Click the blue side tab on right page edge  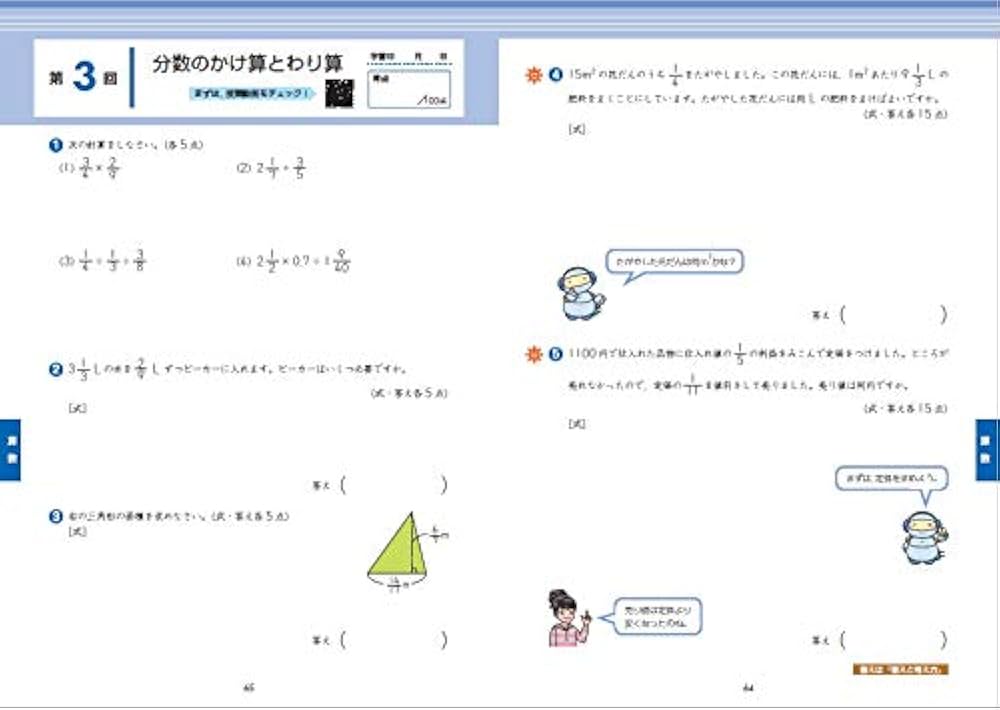pos(986,450)
